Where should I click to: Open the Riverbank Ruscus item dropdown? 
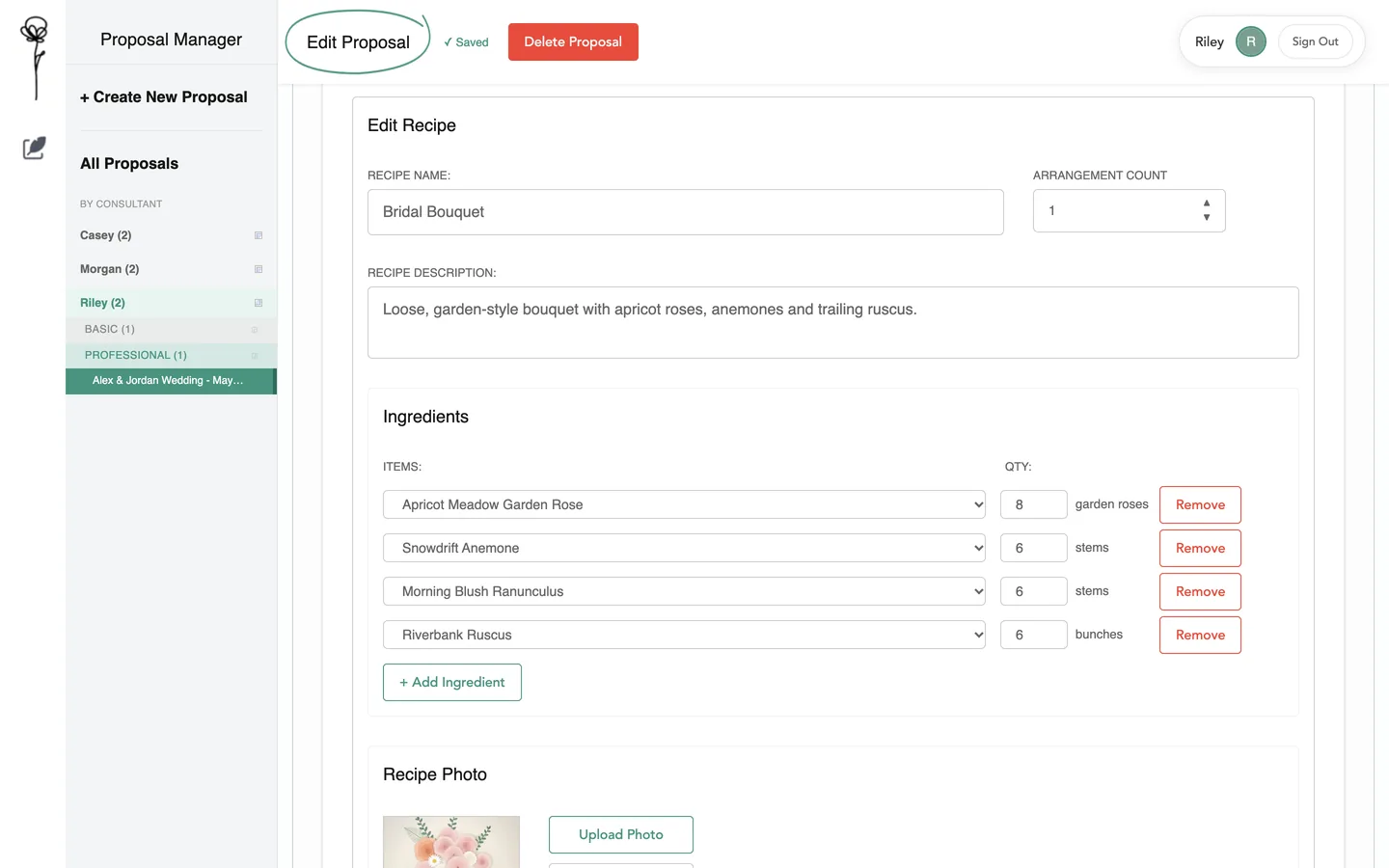[684, 635]
